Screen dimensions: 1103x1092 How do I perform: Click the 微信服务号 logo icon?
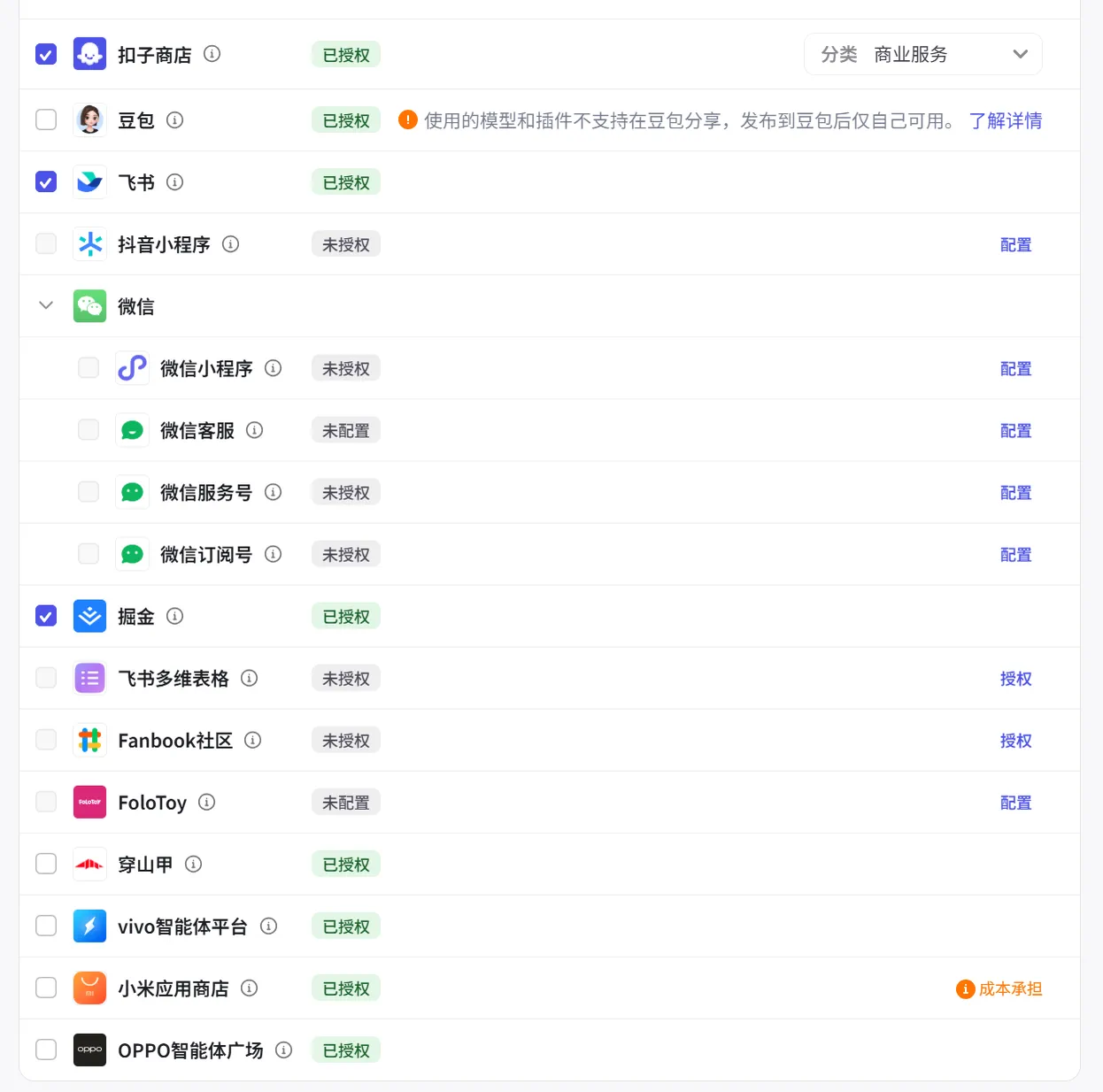132,491
